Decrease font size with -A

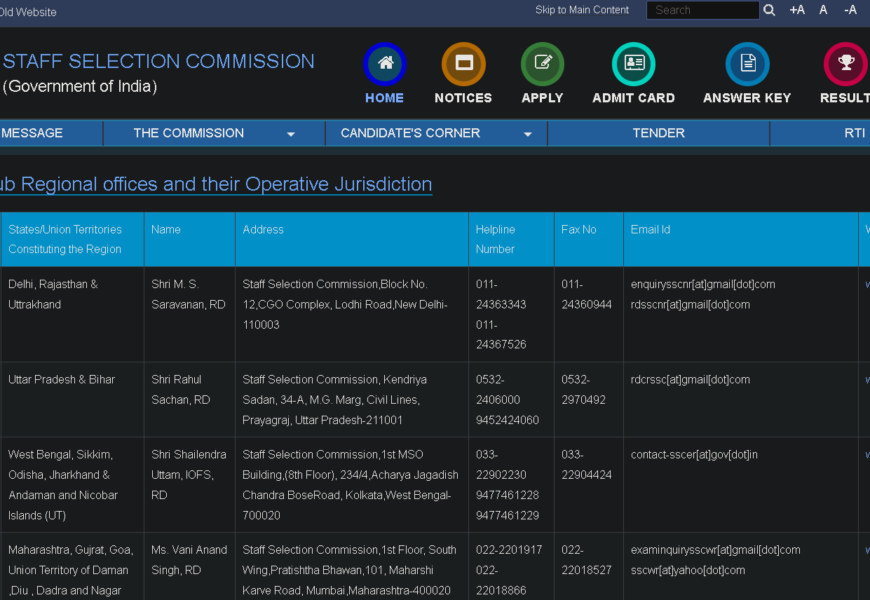(850, 10)
